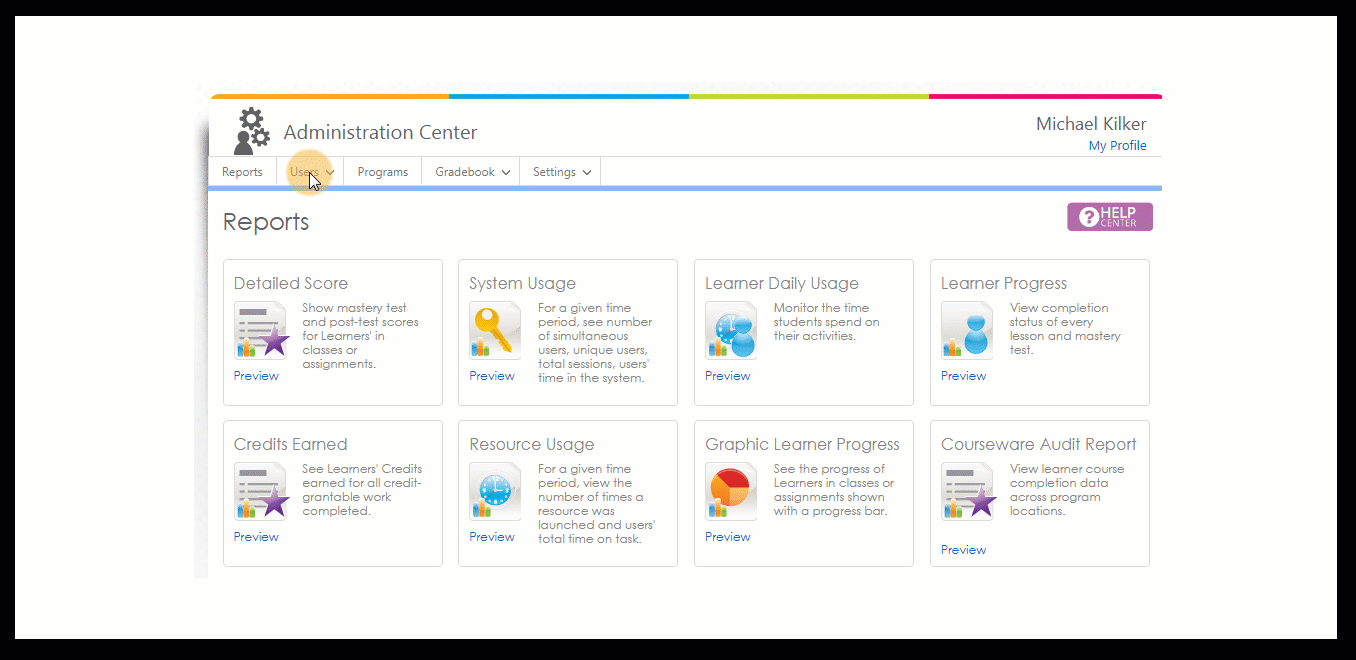Expand the Gradebook dropdown menu
The width and height of the screenshot is (1356, 660).
click(472, 172)
